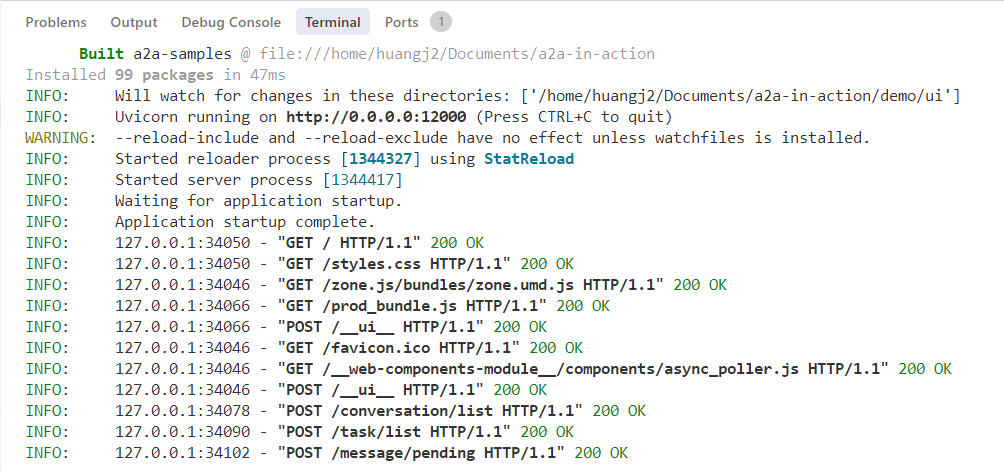The image size is (1004, 472).
Task: Open the Output tab
Action: pos(134,22)
